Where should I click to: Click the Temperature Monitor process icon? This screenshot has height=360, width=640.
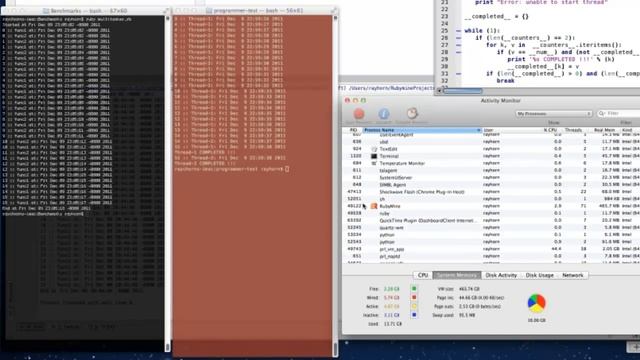pos(374,163)
